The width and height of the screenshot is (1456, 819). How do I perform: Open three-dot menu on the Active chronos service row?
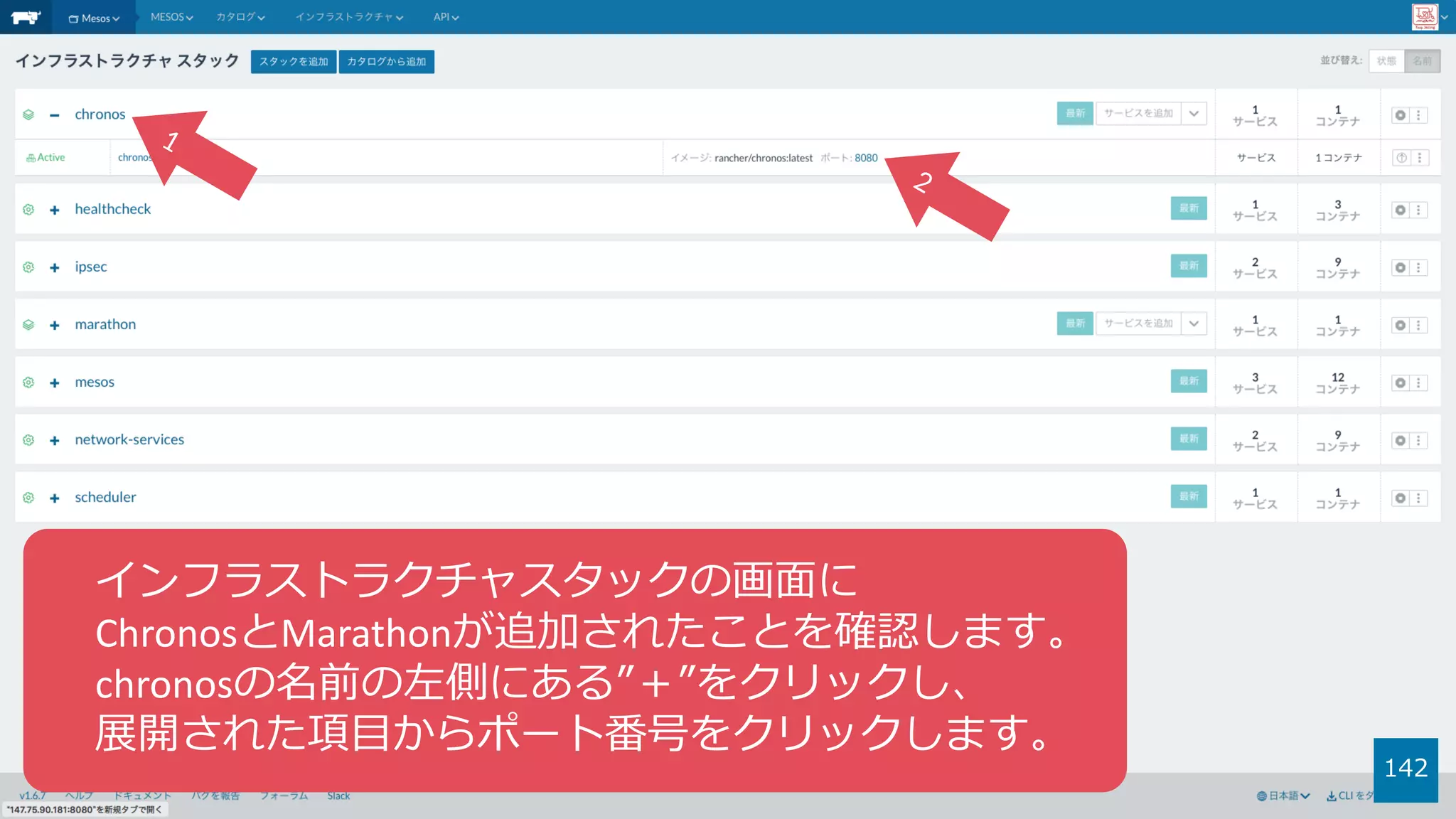pyautogui.click(x=1420, y=158)
